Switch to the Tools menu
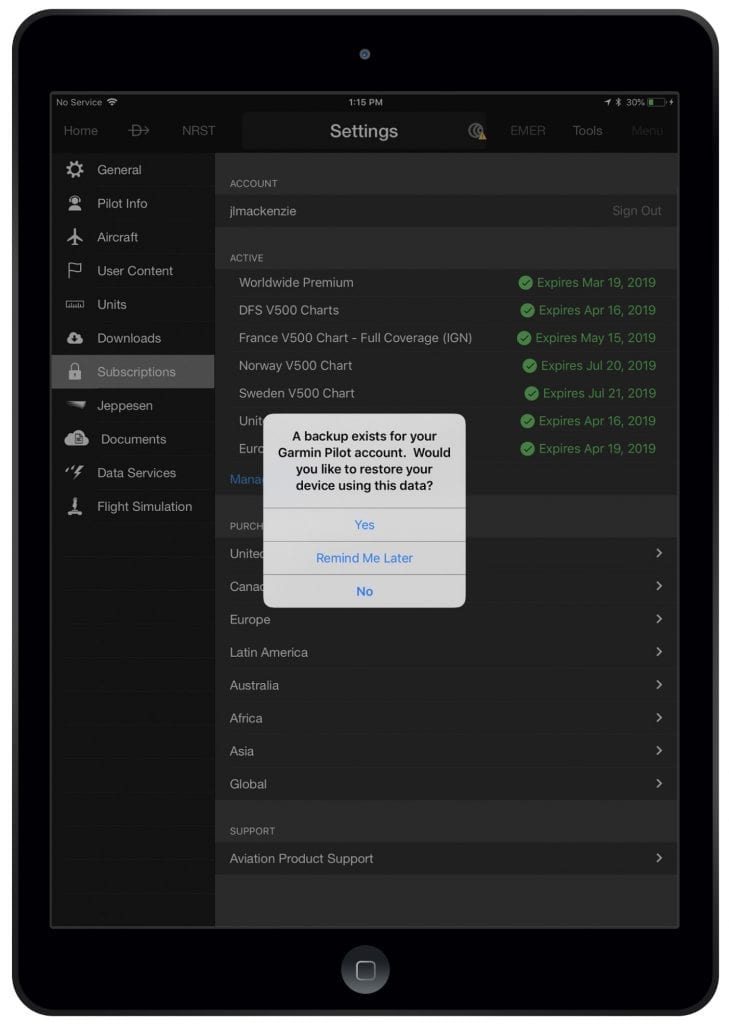729x1024 pixels. pyautogui.click(x=587, y=131)
